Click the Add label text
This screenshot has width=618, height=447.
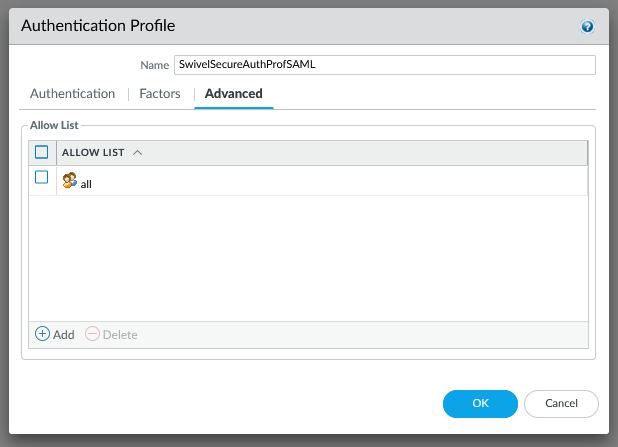click(63, 335)
